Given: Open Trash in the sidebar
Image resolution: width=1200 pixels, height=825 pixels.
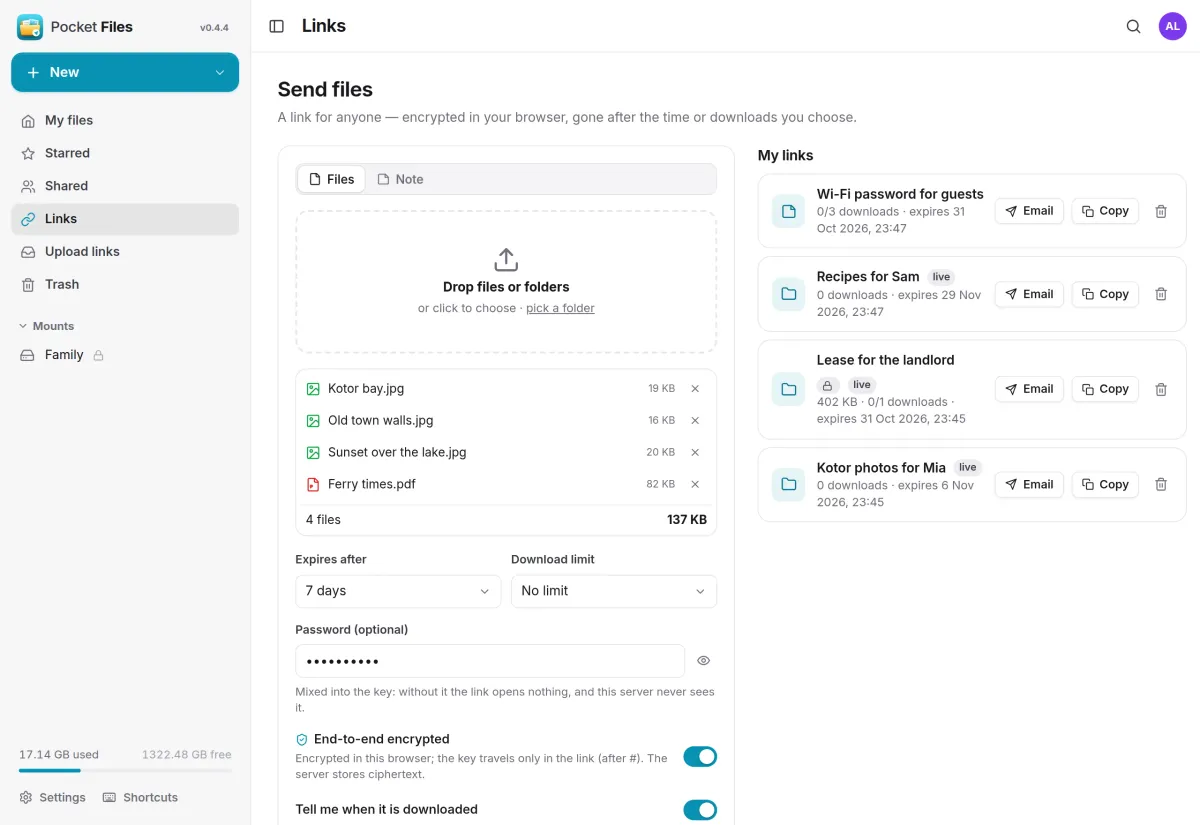Looking at the screenshot, I should coord(125,285).
